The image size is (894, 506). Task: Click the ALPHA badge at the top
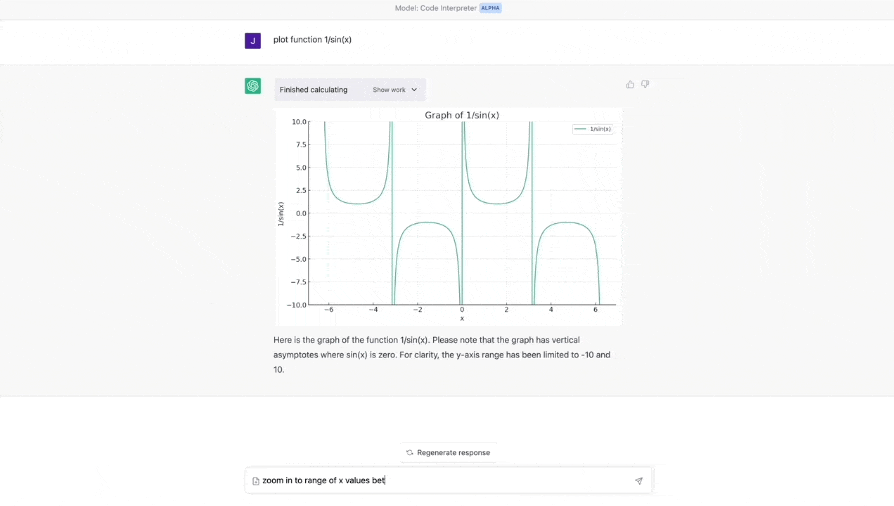[490, 8]
